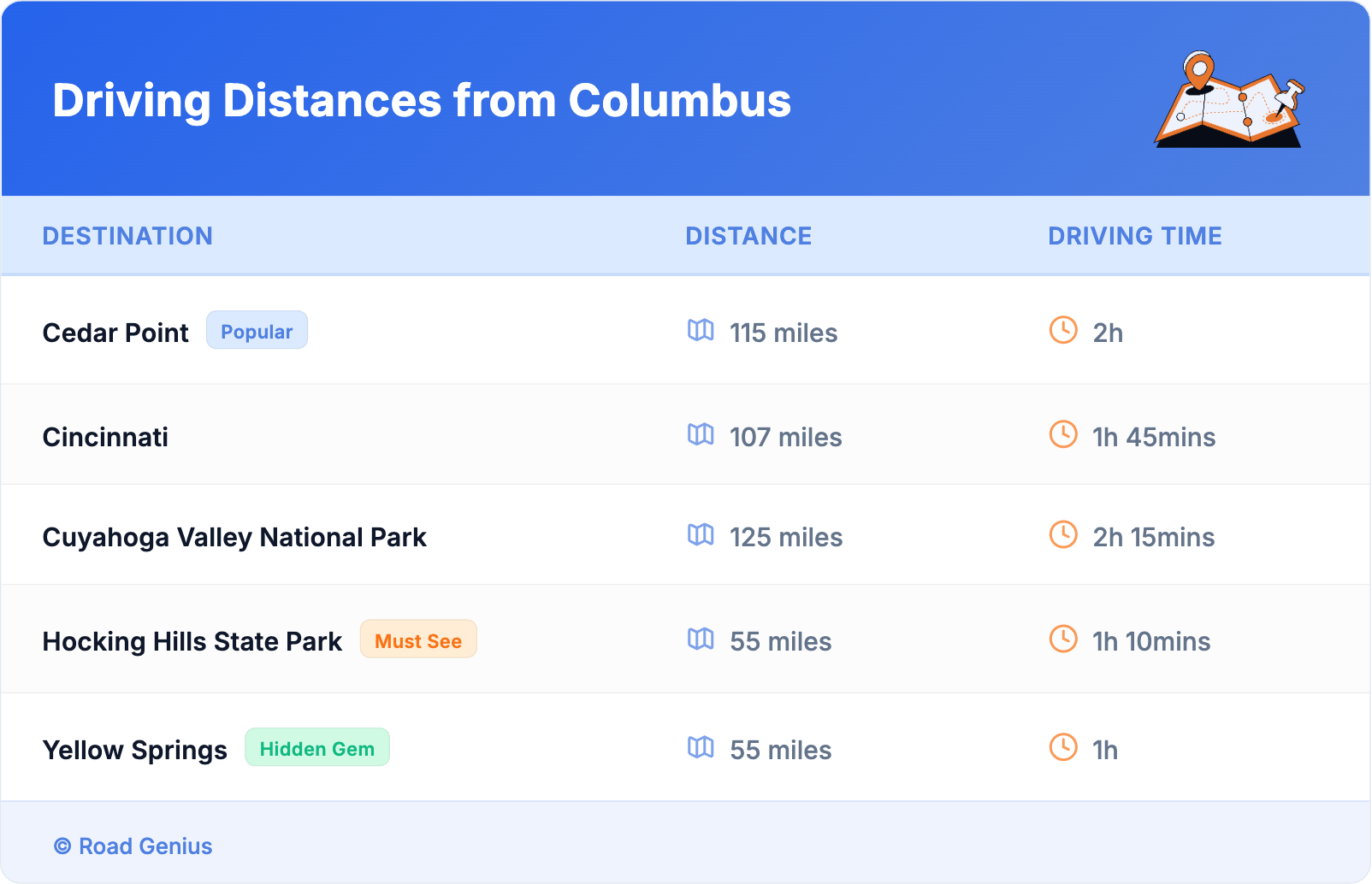The width and height of the screenshot is (1372, 884).
Task: Open the Road Genius copyright link
Action: [x=133, y=846]
